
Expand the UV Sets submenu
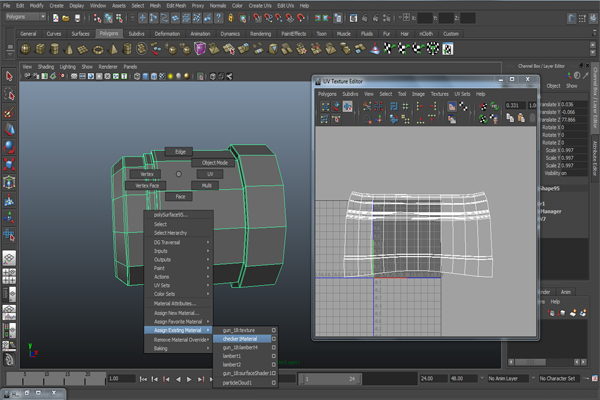(x=178, y=285)
